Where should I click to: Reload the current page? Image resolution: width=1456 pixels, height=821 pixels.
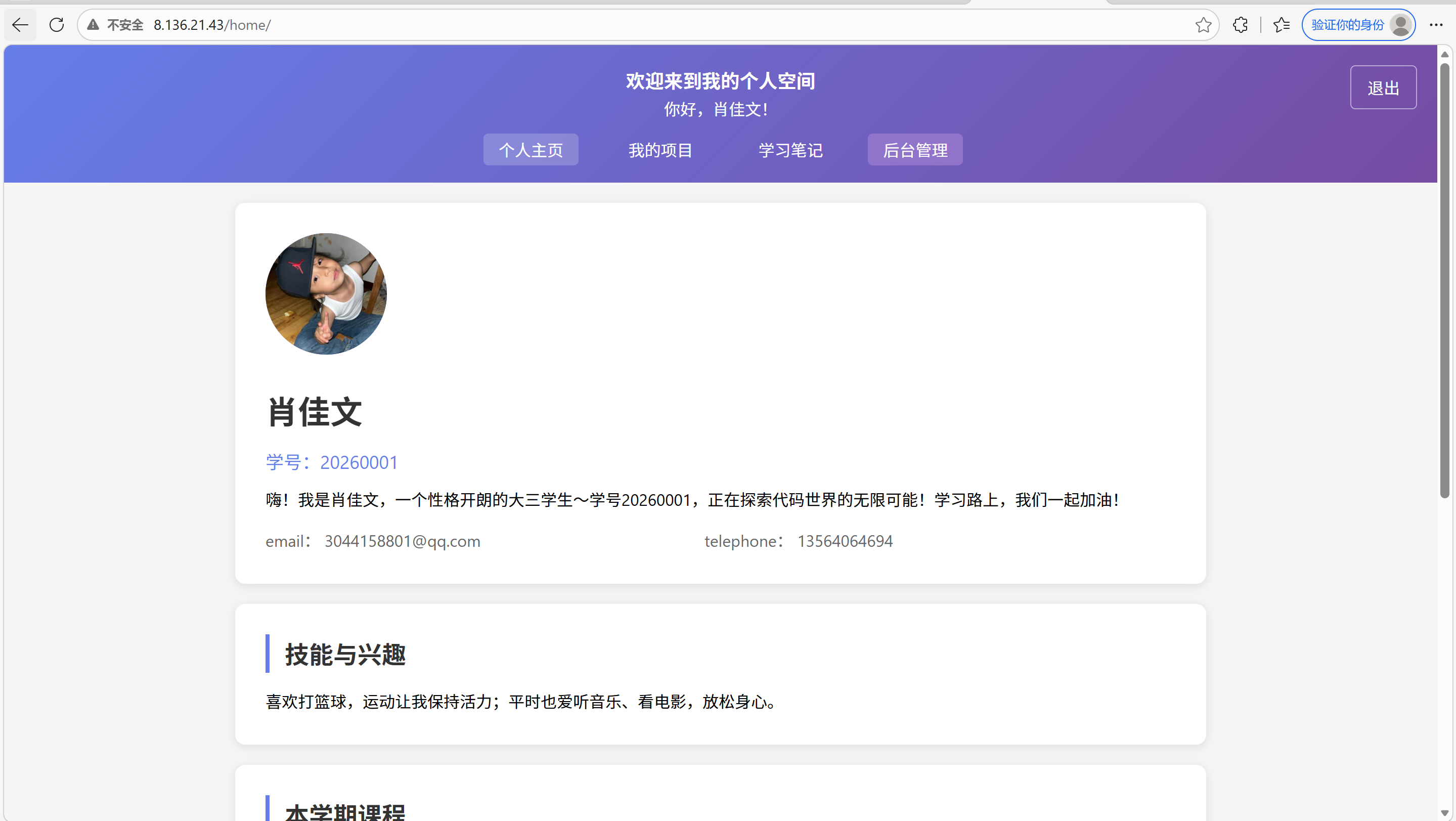(x=57, y=25)
